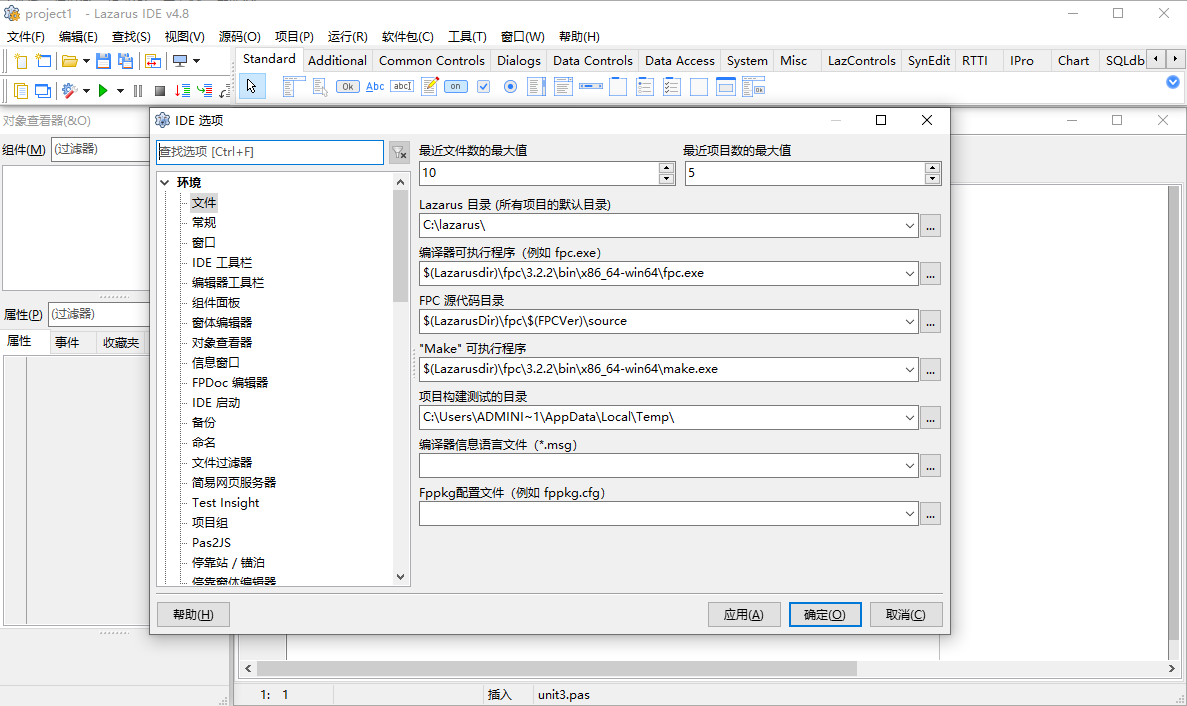
Task: Click the build mode gear-wrench icon
Action: pyautogui.click(x=70, y=91)
